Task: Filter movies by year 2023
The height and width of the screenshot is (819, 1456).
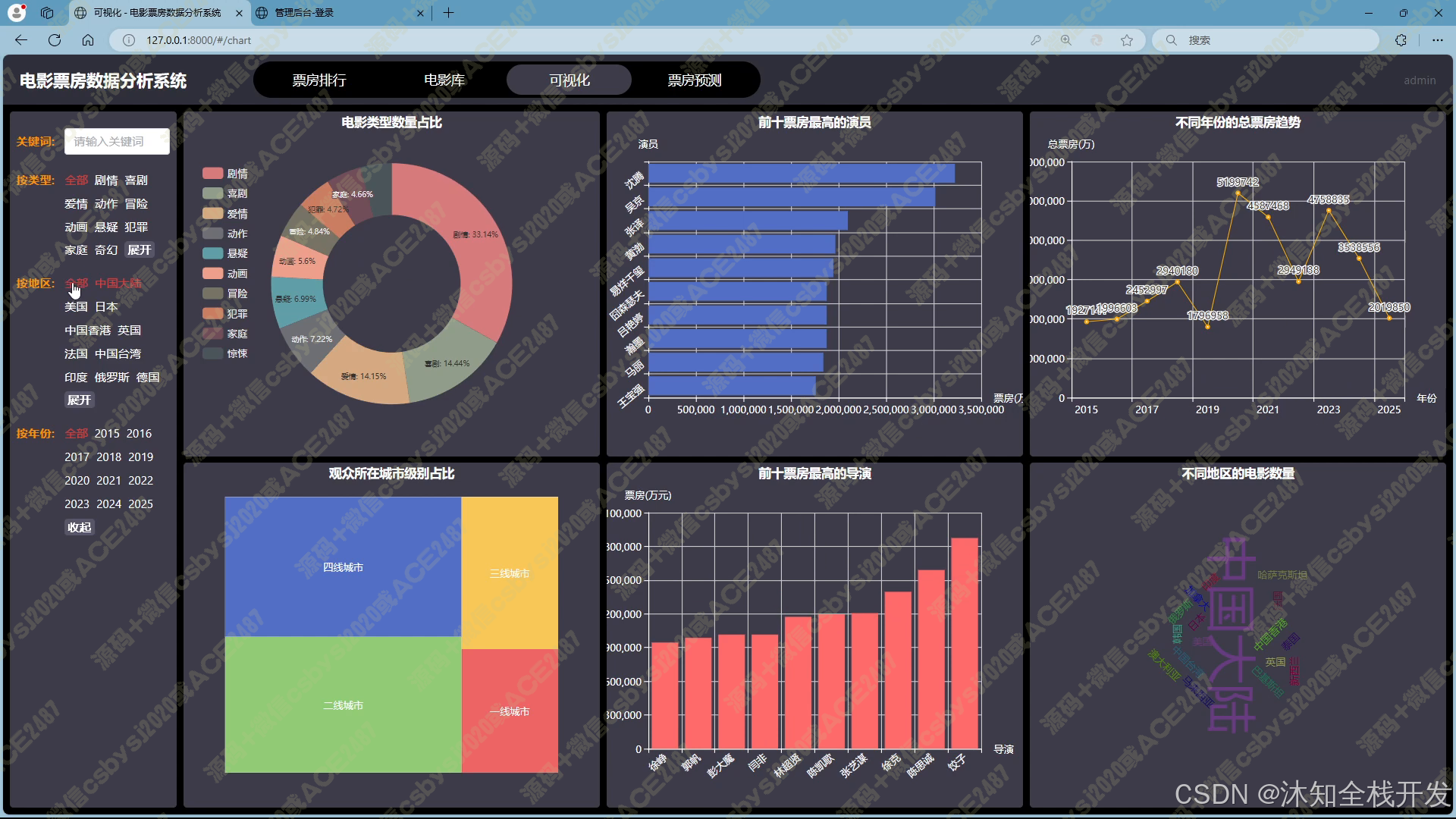Action: click(77, 504)
